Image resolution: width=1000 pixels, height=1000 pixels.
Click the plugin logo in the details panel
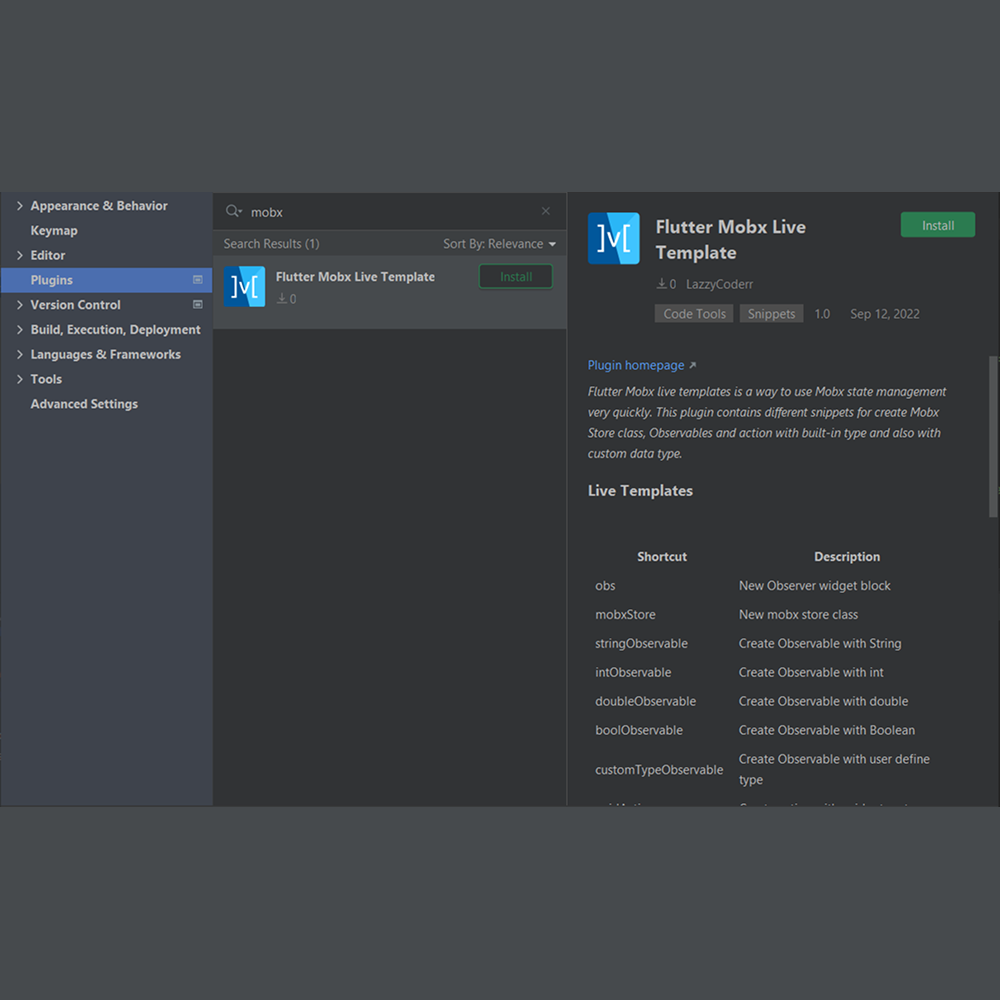coord(613,238)
